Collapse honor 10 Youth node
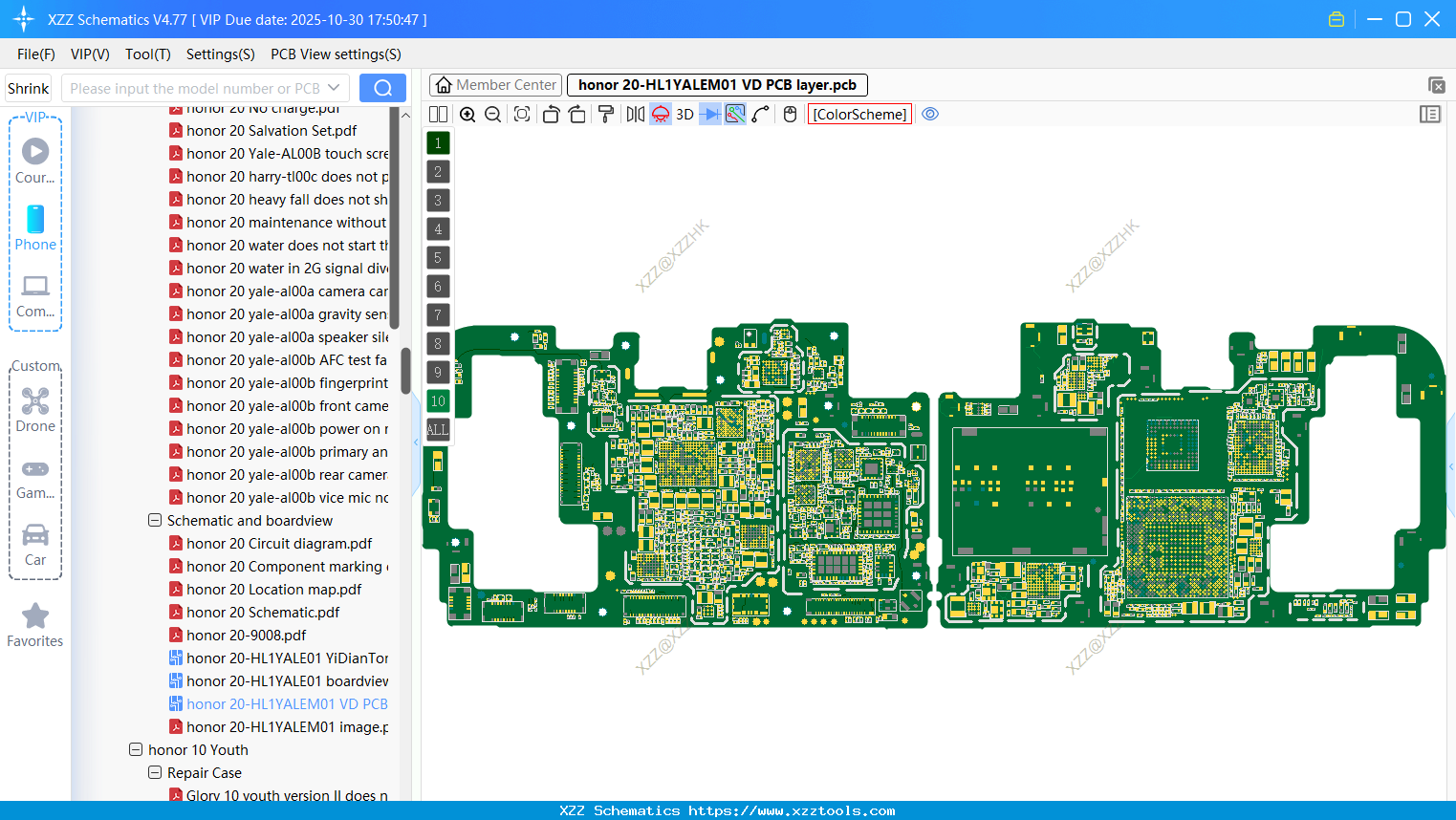This screenshot has height=820, width=1456. point(136,750)
